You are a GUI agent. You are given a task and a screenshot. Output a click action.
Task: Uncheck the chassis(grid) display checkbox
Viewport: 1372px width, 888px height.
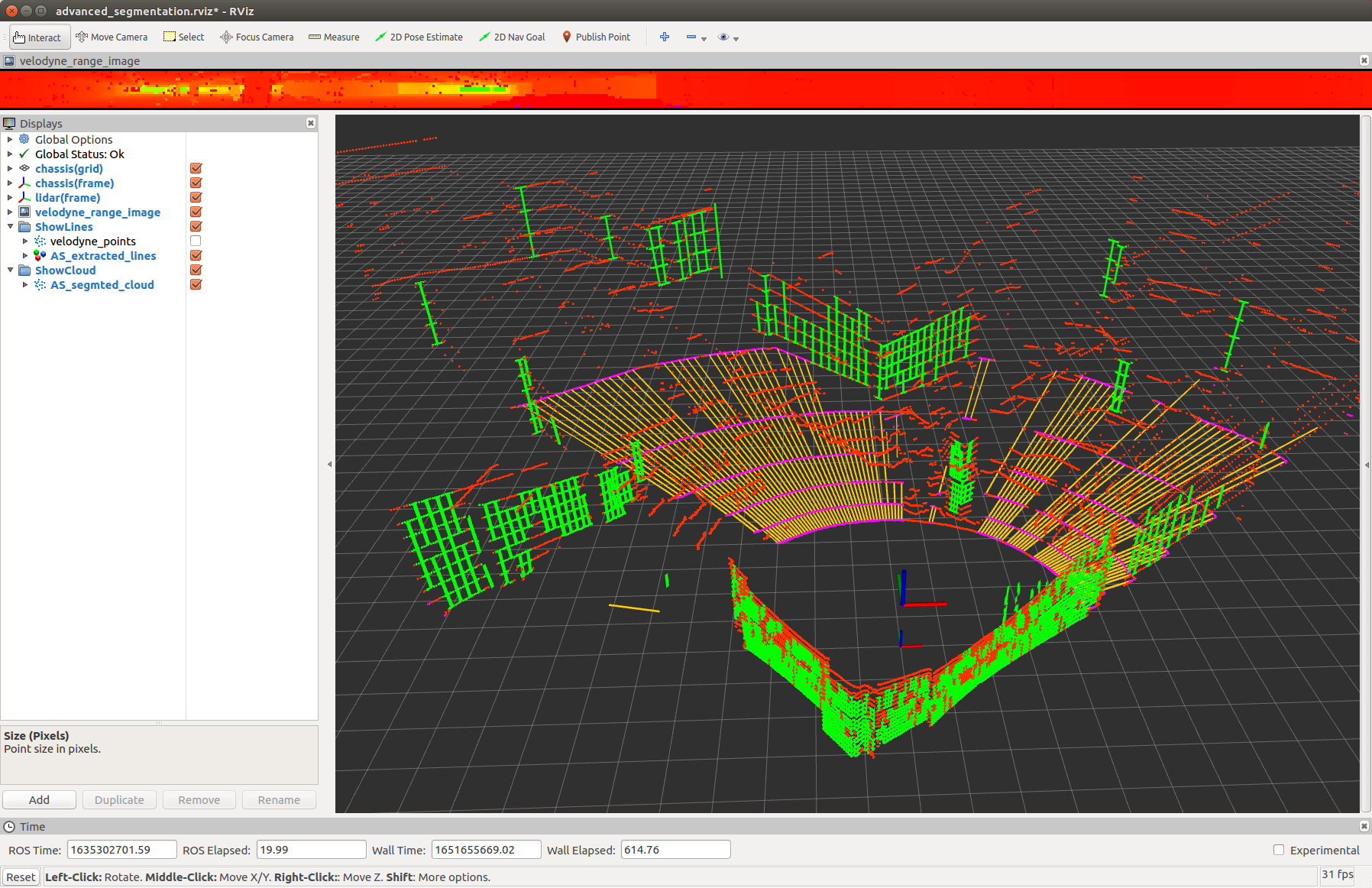pyautogui.click(x=196, y=168)
